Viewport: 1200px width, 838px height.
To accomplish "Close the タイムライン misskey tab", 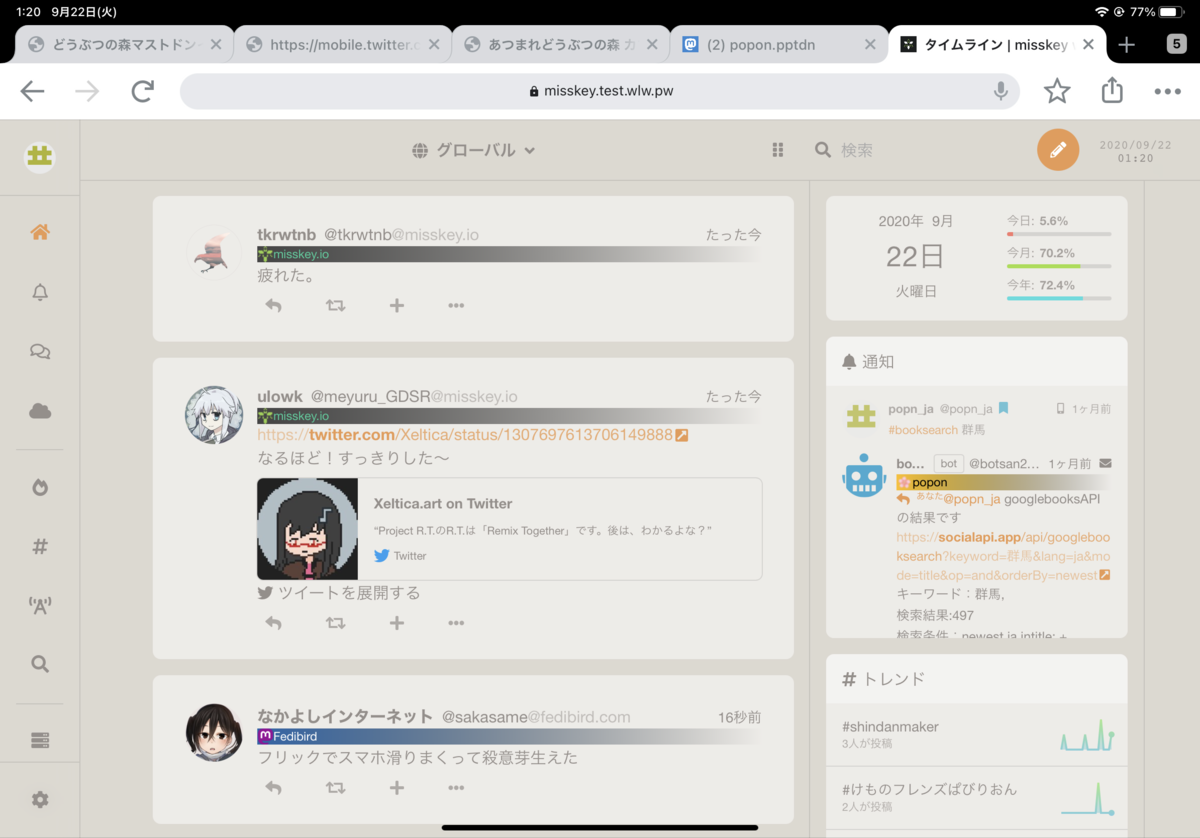I will point(1089,44).
